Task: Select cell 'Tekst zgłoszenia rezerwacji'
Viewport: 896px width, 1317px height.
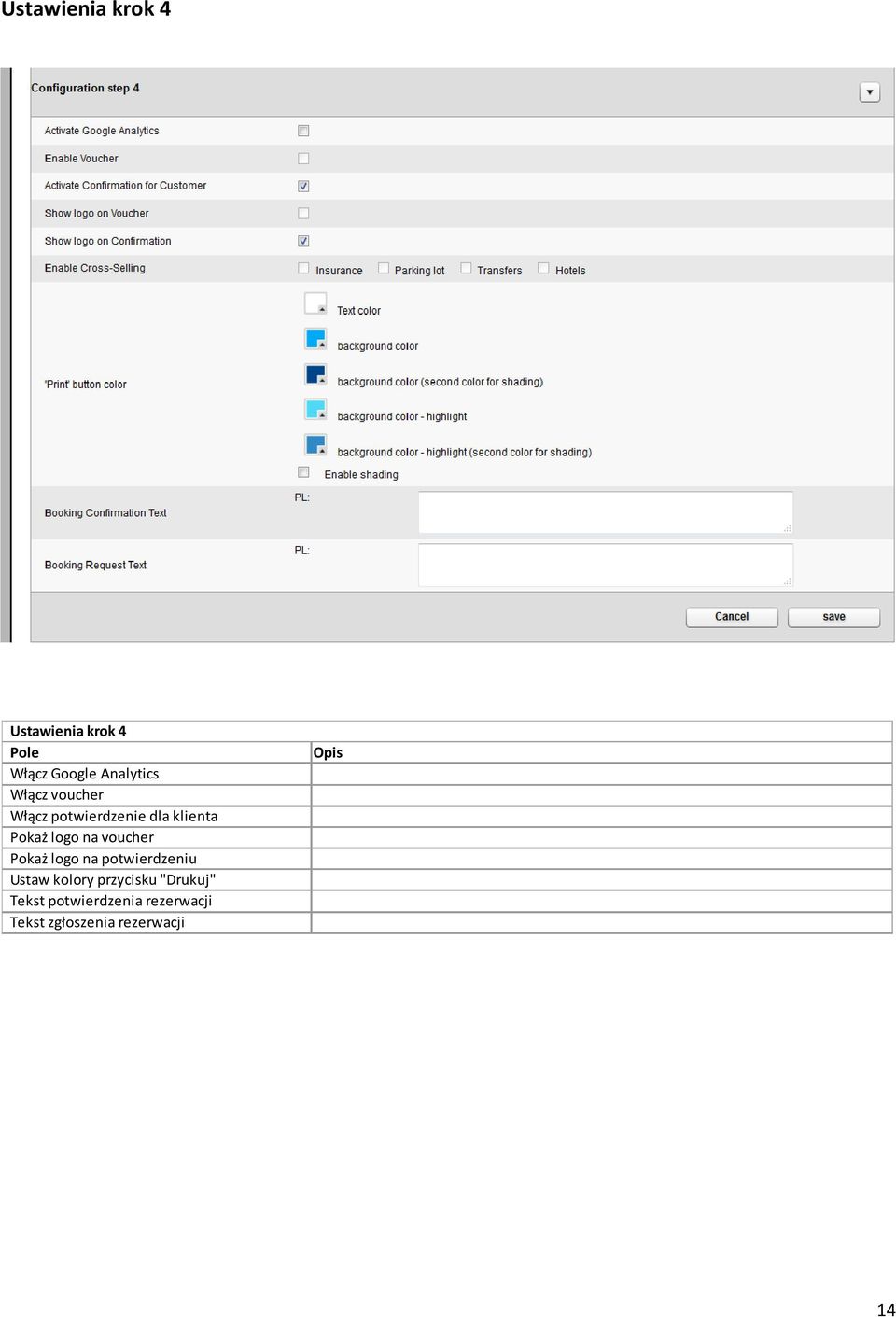Action: 157,922
